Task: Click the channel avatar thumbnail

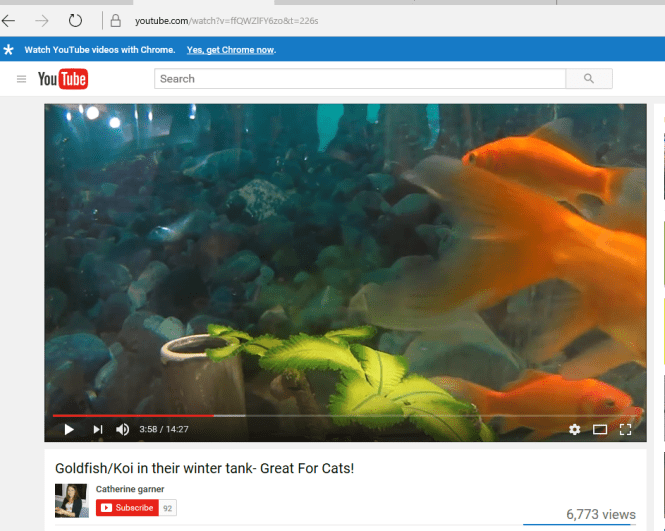Action: click(x=71, y=500)
